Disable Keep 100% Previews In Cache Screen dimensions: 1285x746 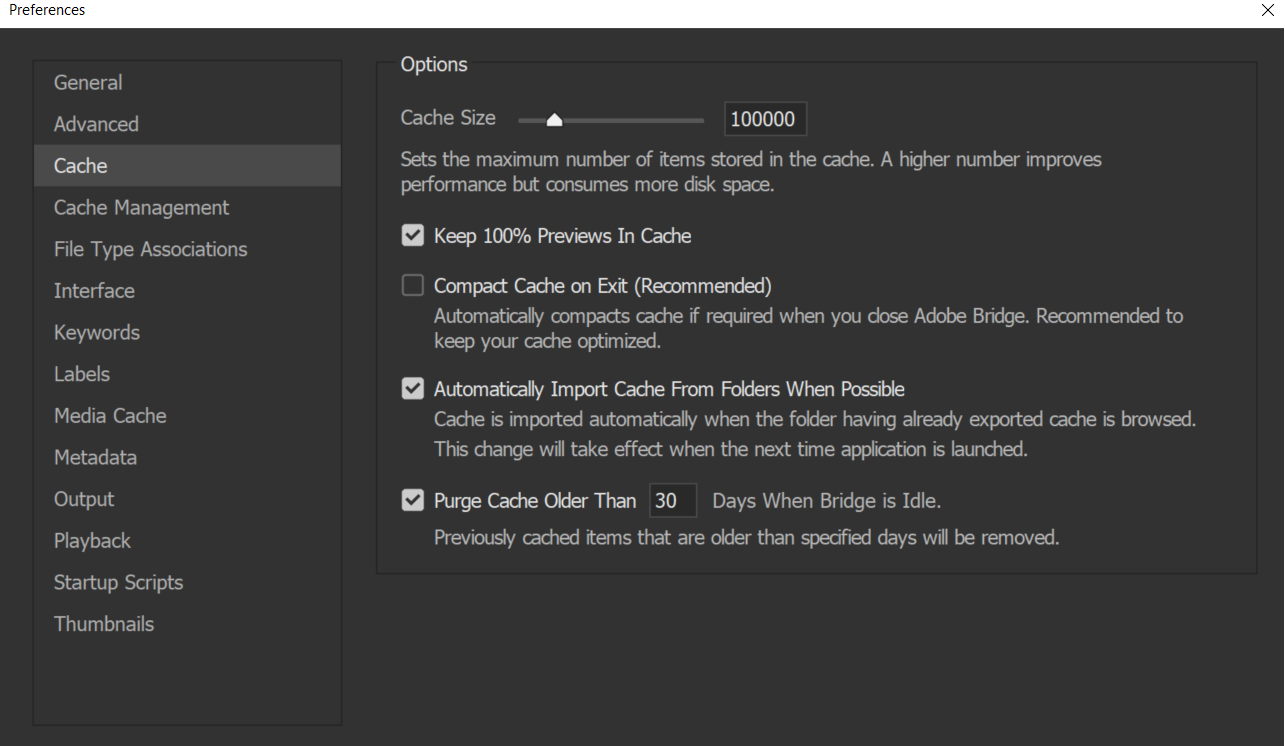pos(413,236)
